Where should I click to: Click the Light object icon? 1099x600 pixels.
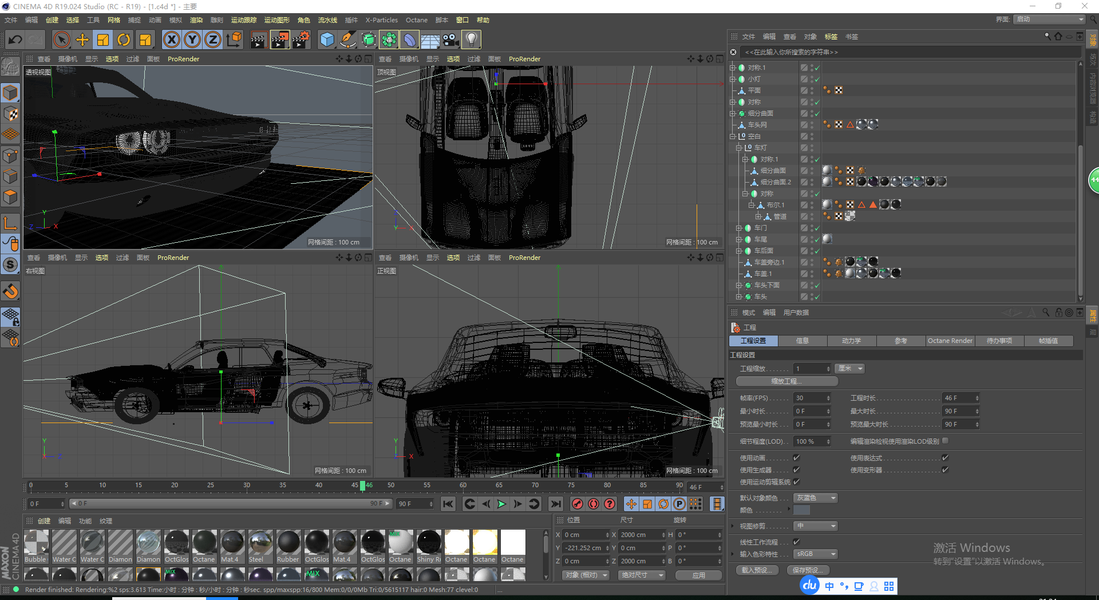tap(472, 40)
